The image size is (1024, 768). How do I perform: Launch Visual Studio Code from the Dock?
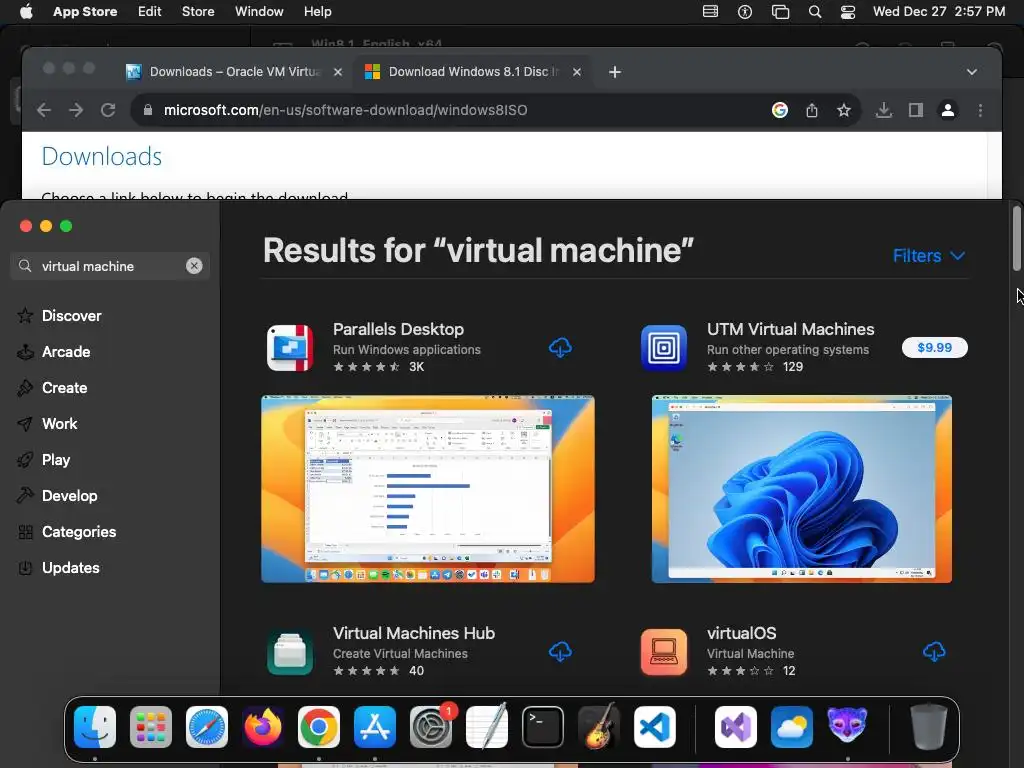tap(655, 727)
